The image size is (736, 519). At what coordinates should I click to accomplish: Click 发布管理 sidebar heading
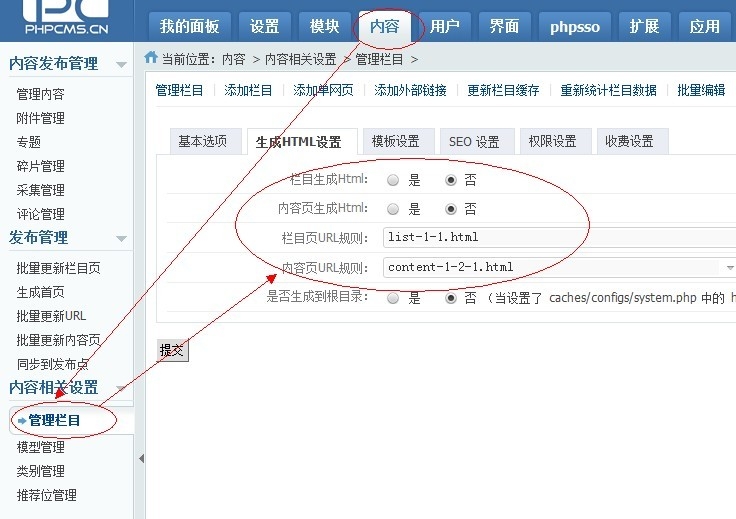pos(38,237)
